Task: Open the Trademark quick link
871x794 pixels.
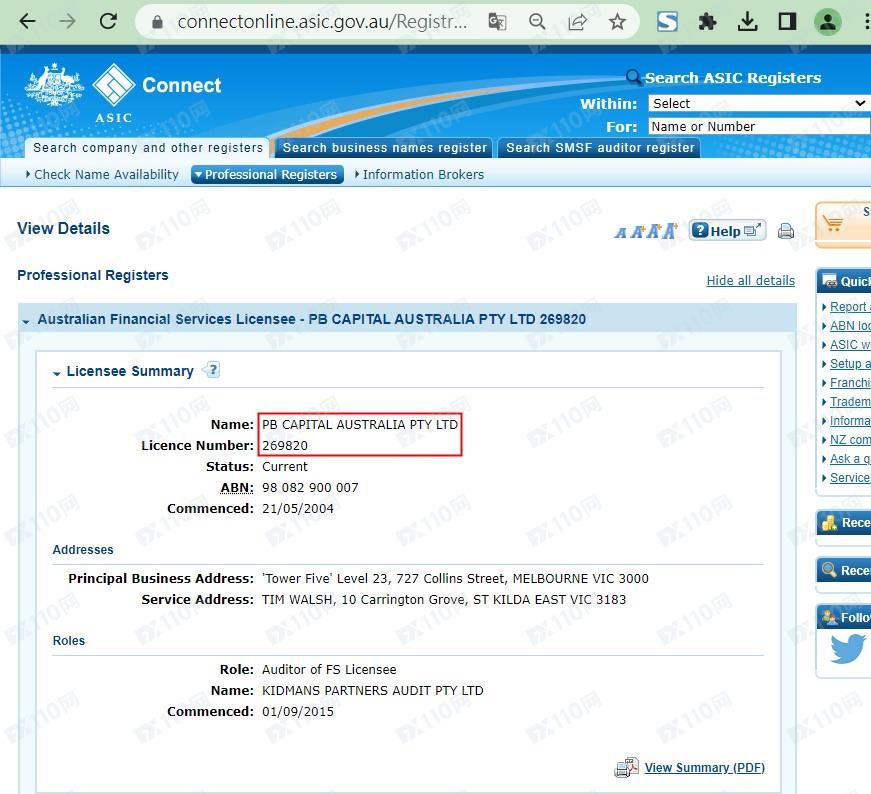Action: click(850, 402)
